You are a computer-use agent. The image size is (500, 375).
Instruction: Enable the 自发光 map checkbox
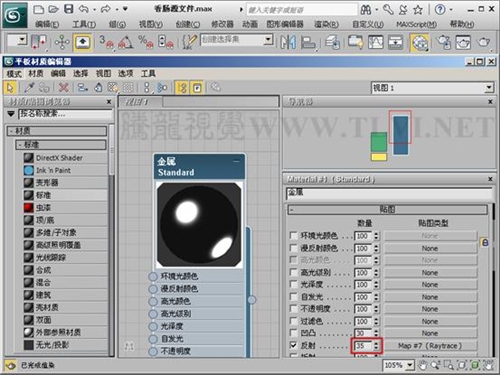click(293, 297)
